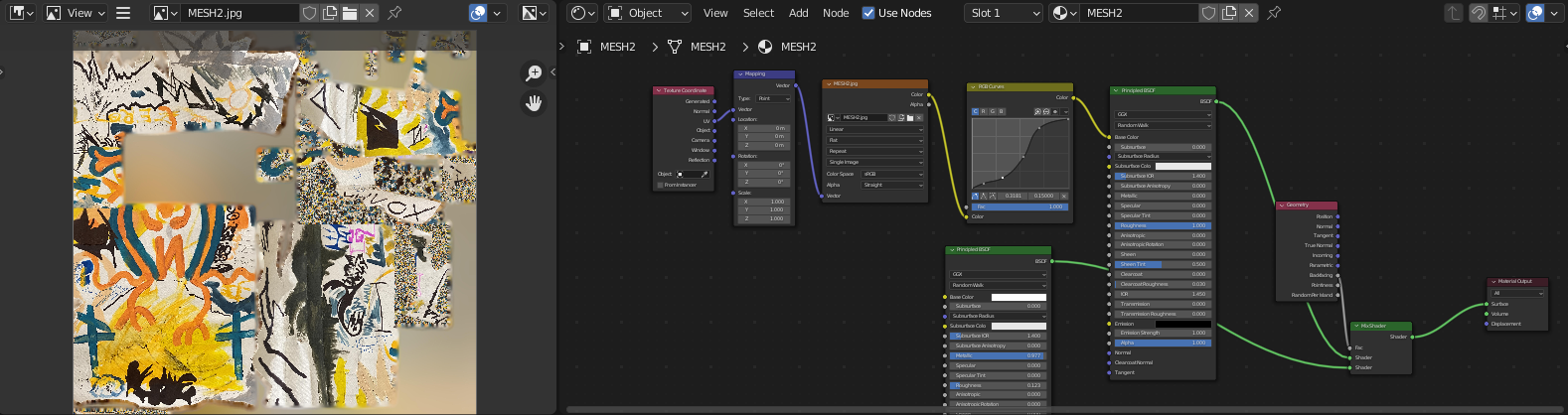The image size is (1568, 415).
Task: Open the Material Output target All dropdown
Action: [x=1518, y=293]
